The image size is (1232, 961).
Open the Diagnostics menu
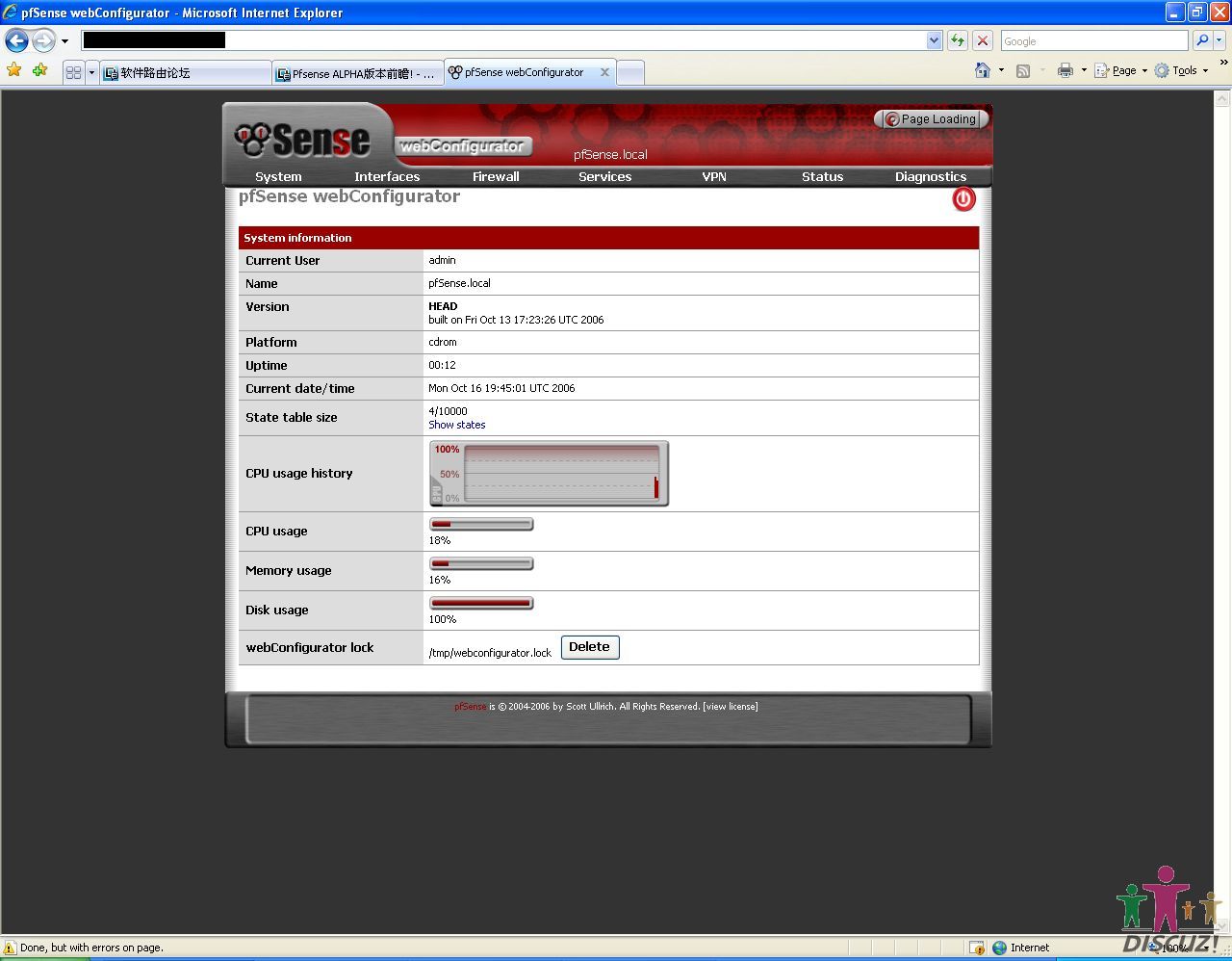click(931, 176)
